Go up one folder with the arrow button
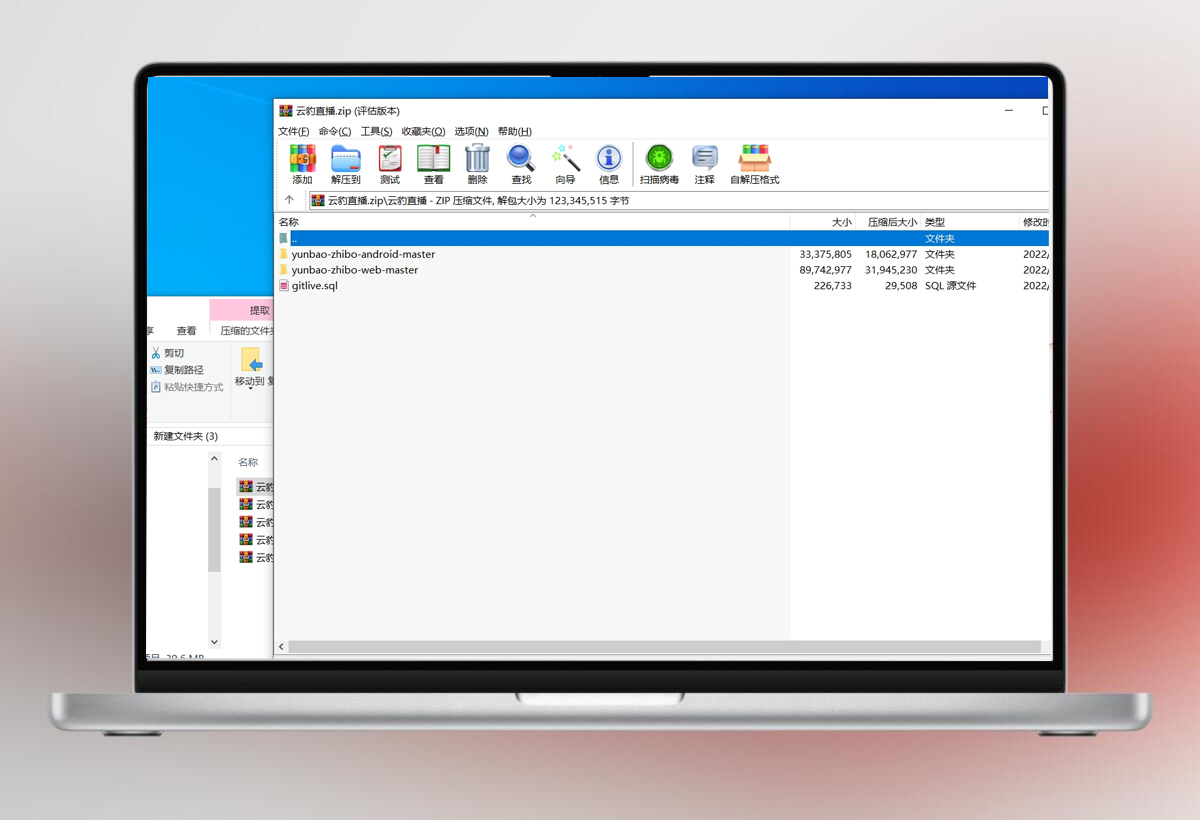The width and height of the screenshot is (1200, 820). click(x=289, y=200)
